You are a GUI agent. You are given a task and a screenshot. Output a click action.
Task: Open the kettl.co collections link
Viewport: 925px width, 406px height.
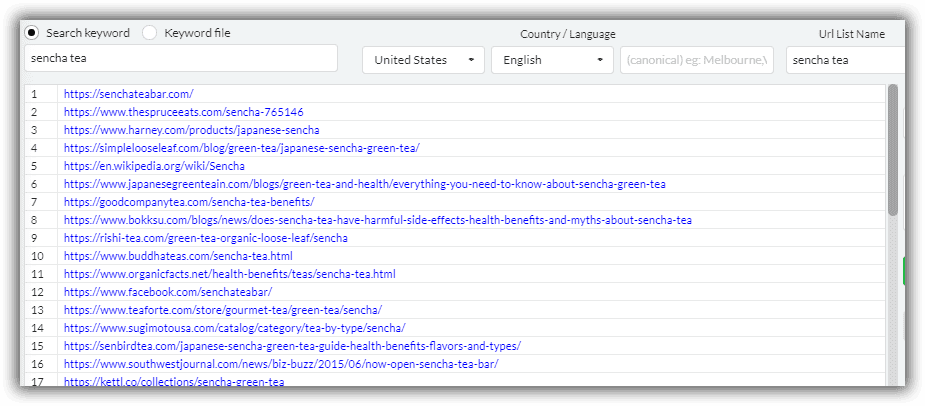tap(174, 382)
